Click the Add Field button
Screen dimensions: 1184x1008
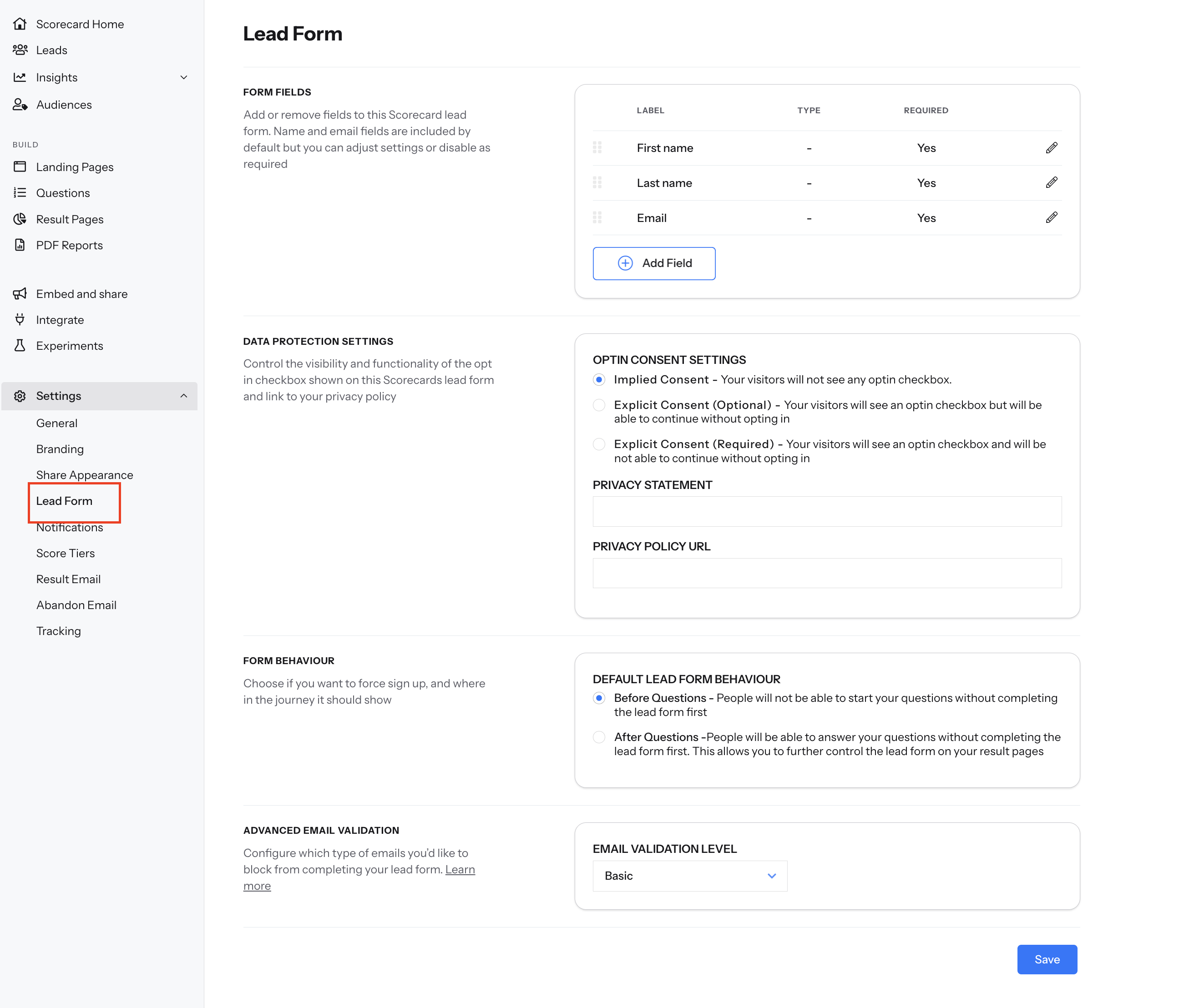654,263
